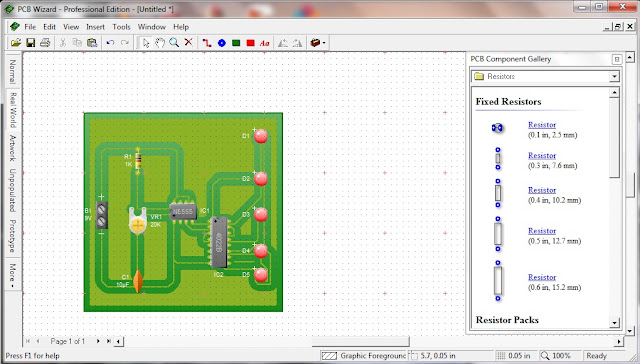Screen dimensions: 640x364
Task: Select the 0.6 in resistor thumbnail
Action: [x=498, y=281]
